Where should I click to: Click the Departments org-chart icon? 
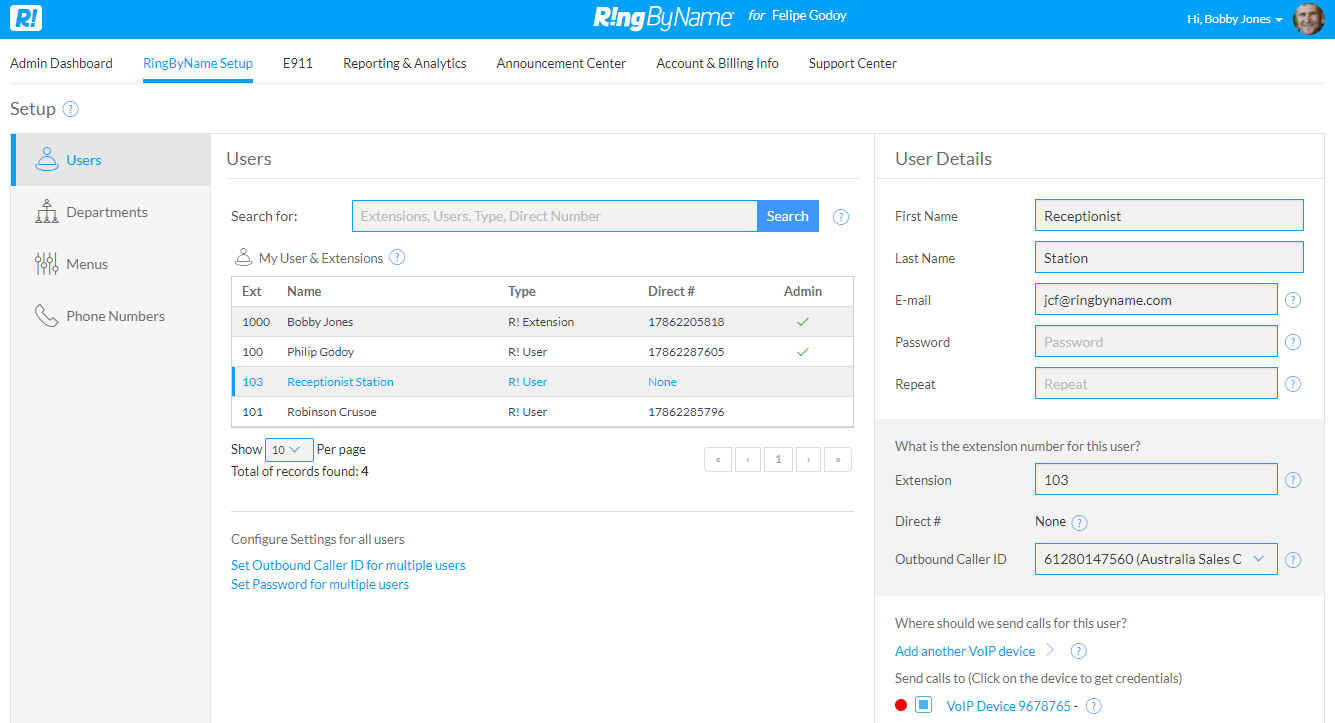[46, 211]
